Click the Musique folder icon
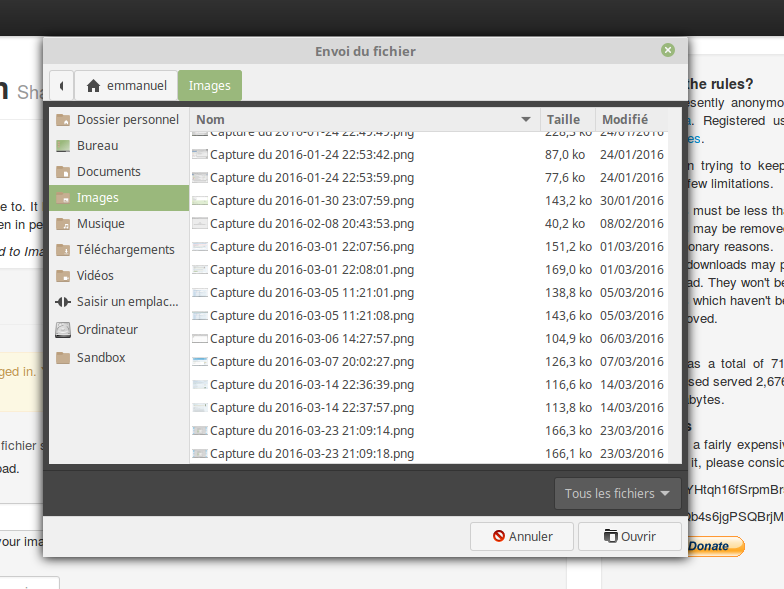Viewport: 784px width, 589px height. pos(63,224)
